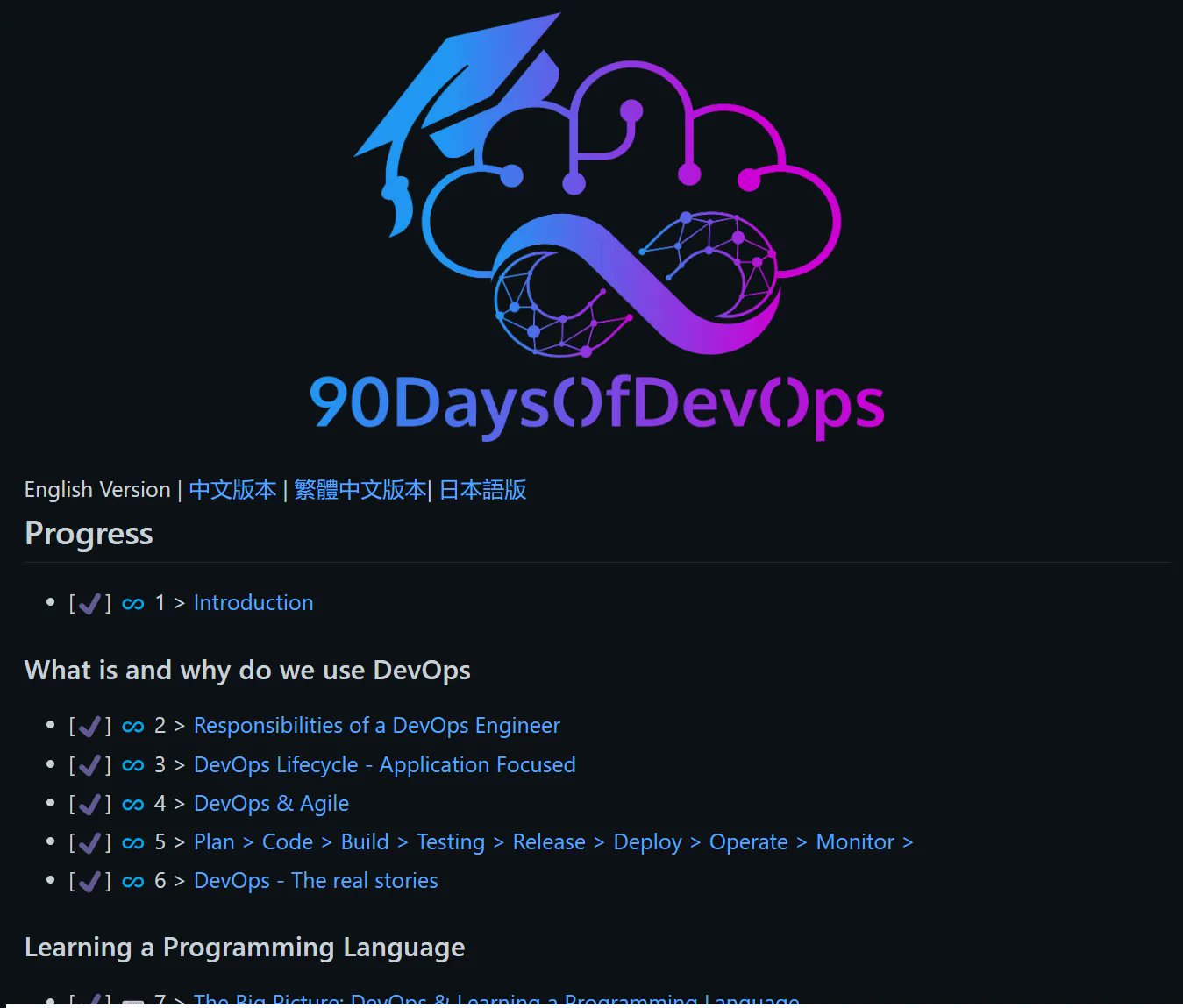Click the link icon next to Introduction
The image size is (1183, 1008).
click(x=133, y=603)
